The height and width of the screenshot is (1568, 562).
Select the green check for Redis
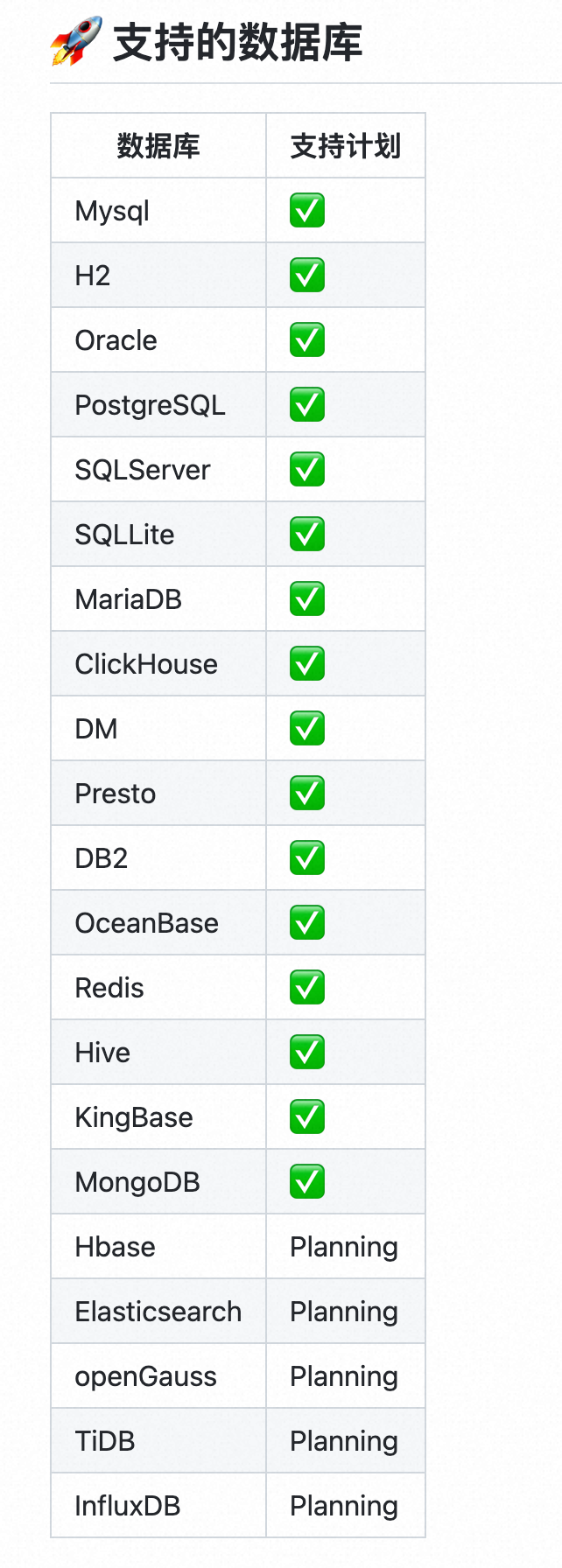coord(307,987)
